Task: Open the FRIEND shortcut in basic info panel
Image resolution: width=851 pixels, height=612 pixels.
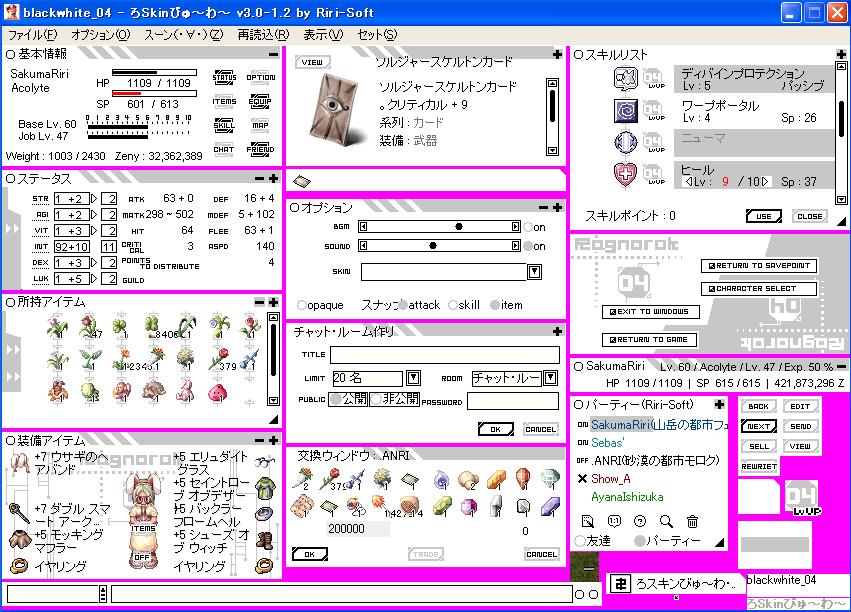Action: 260,149
